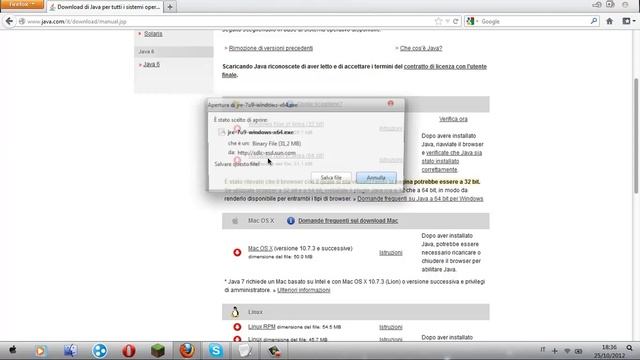Open the Java 6 sidebar link
Viewport: 640px width, 360px height.
(151, 64)
